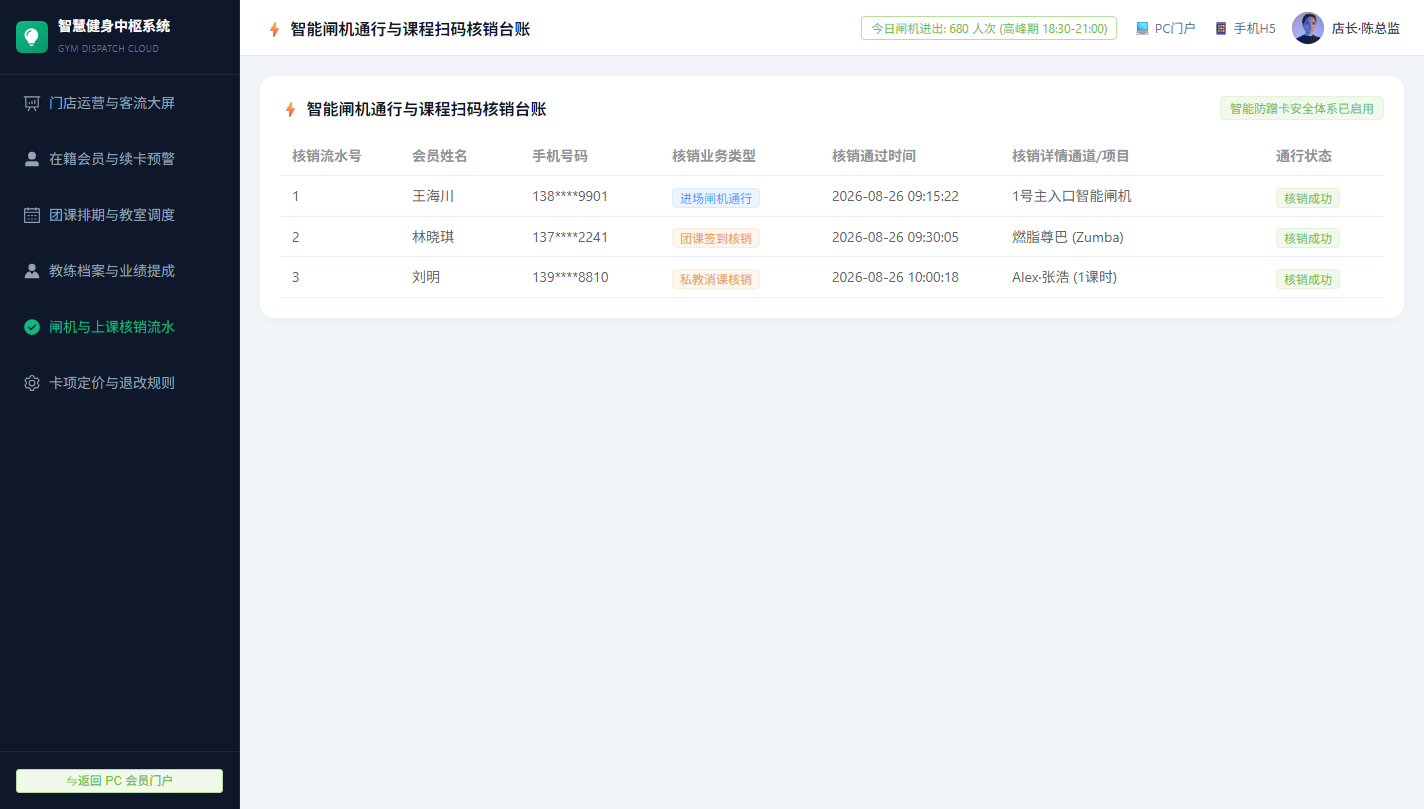Click the coach icon beside 教练档案与业绩提成
Screen dimensions: 1424x809
[32, 271]
